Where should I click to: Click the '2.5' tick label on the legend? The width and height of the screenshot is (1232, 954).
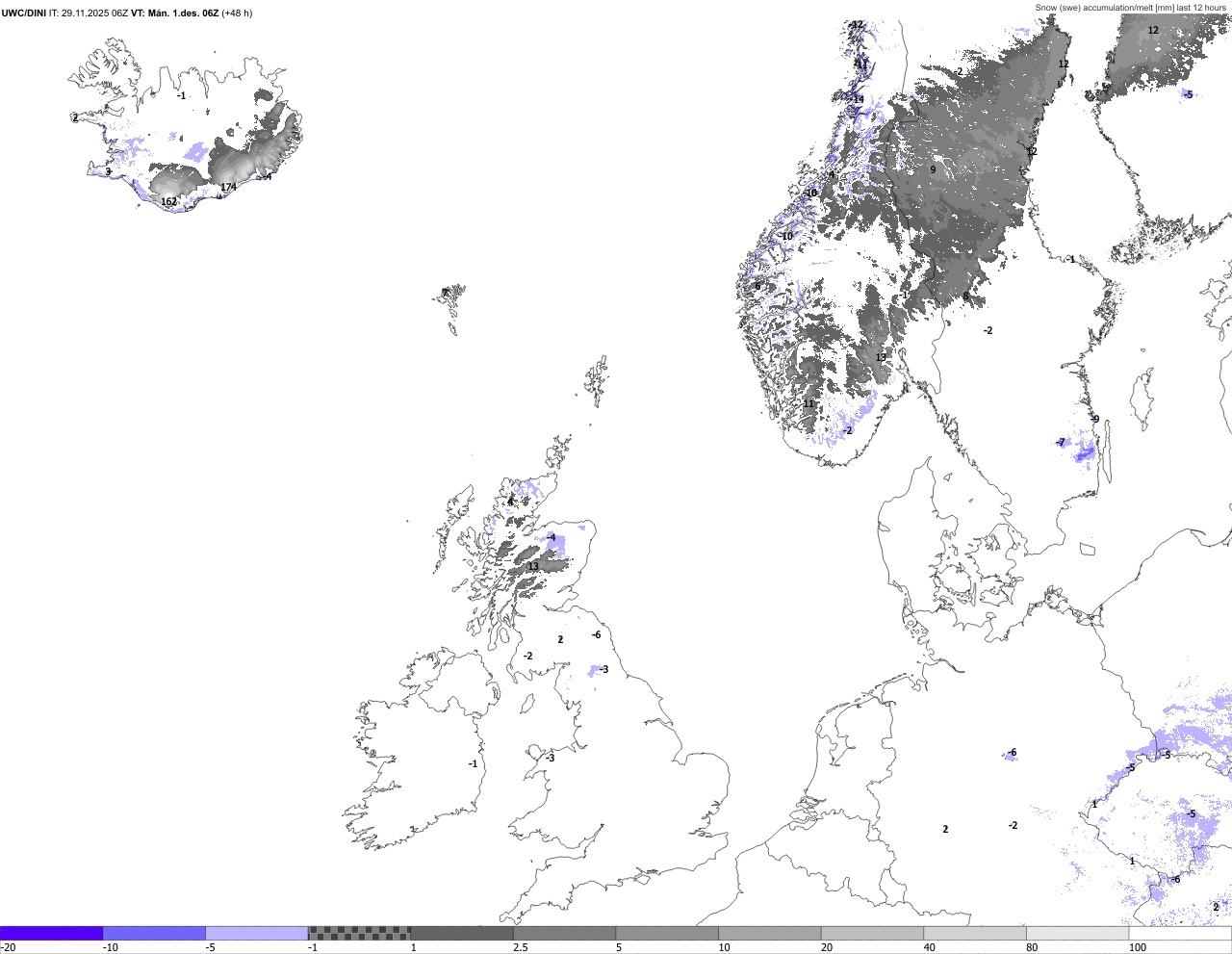coord(521,947)
